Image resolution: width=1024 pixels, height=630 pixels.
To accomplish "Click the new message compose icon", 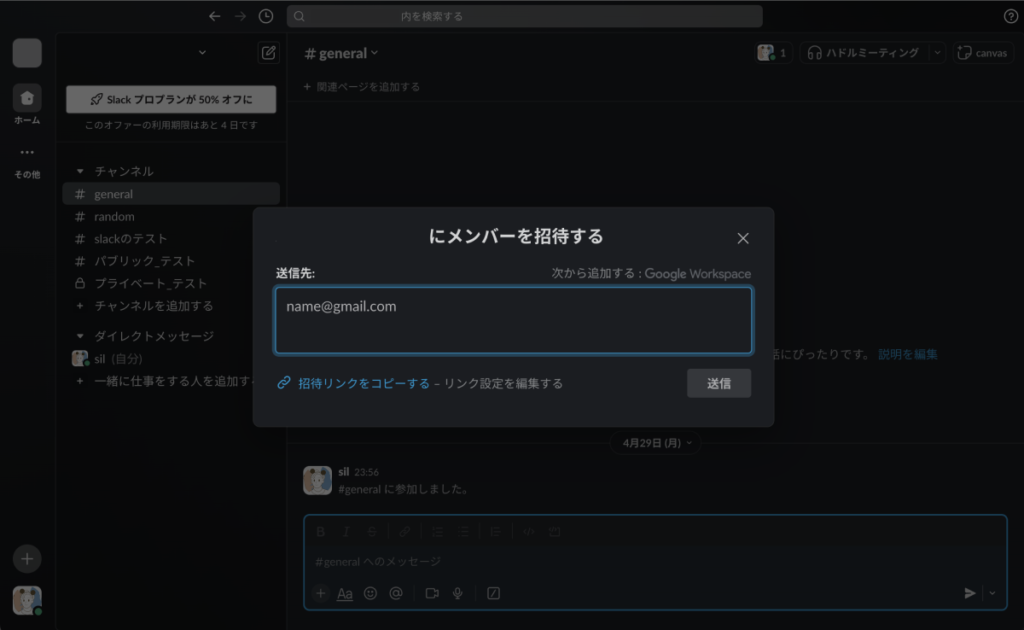I will [268, 53].
